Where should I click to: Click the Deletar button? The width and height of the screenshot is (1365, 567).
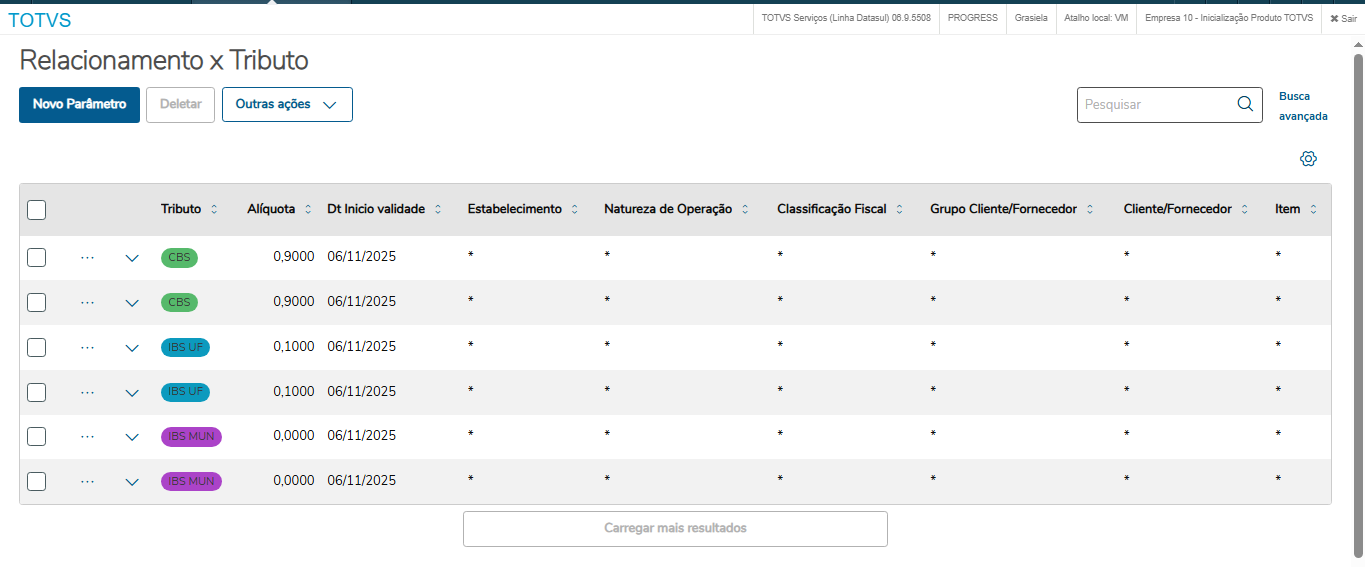(180, 104)
